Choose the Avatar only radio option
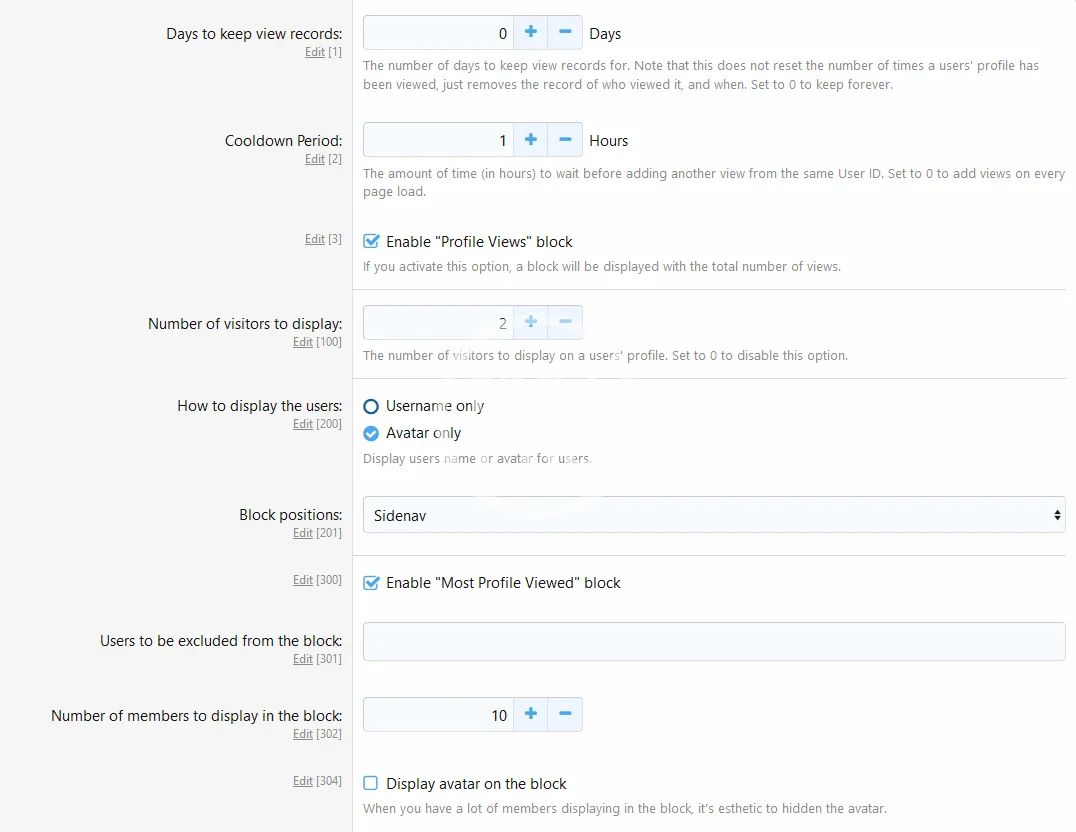The width and height of the screenshot is (1076, 832). click(371, 433)
